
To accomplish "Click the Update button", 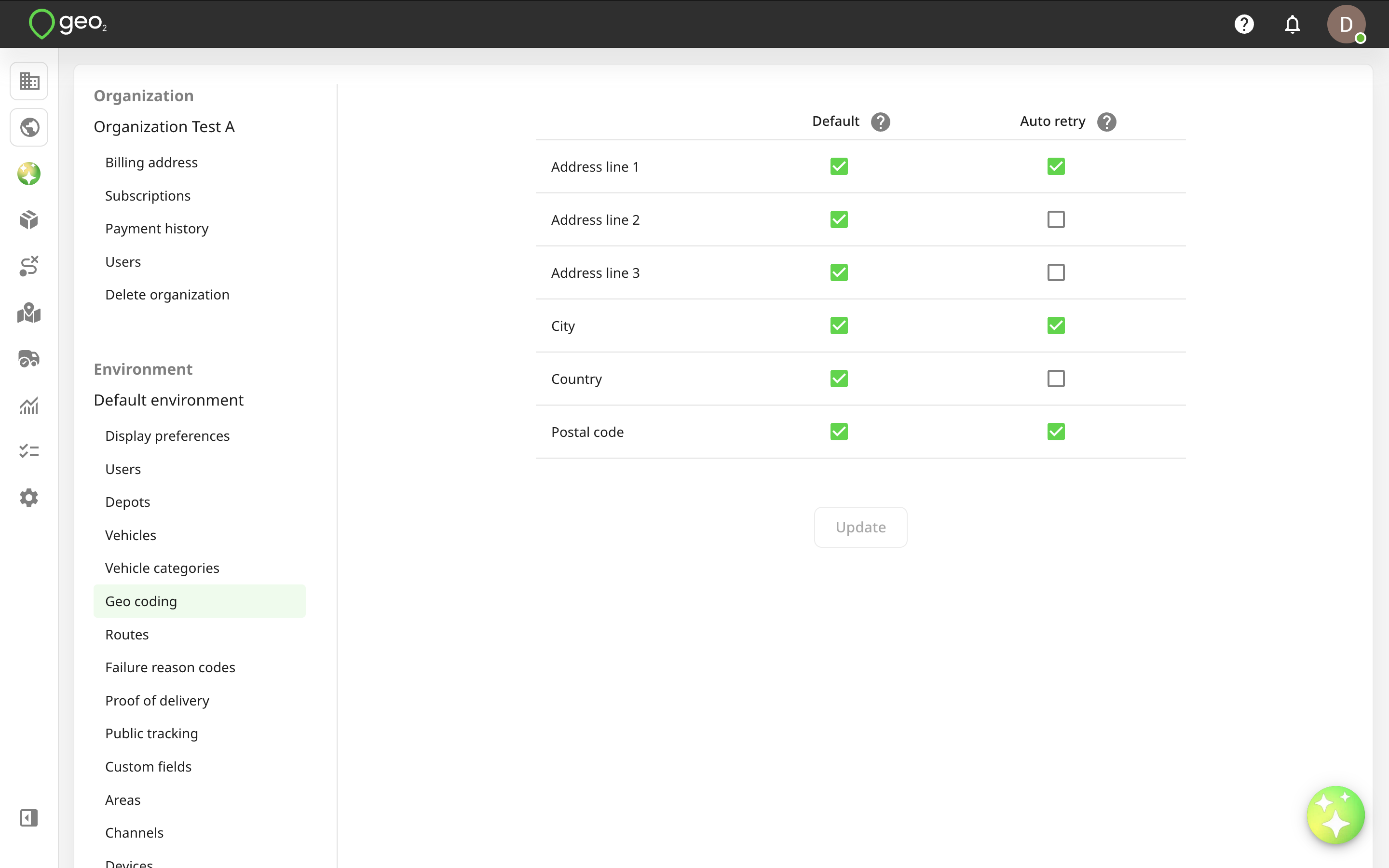I will pos(860,527).
